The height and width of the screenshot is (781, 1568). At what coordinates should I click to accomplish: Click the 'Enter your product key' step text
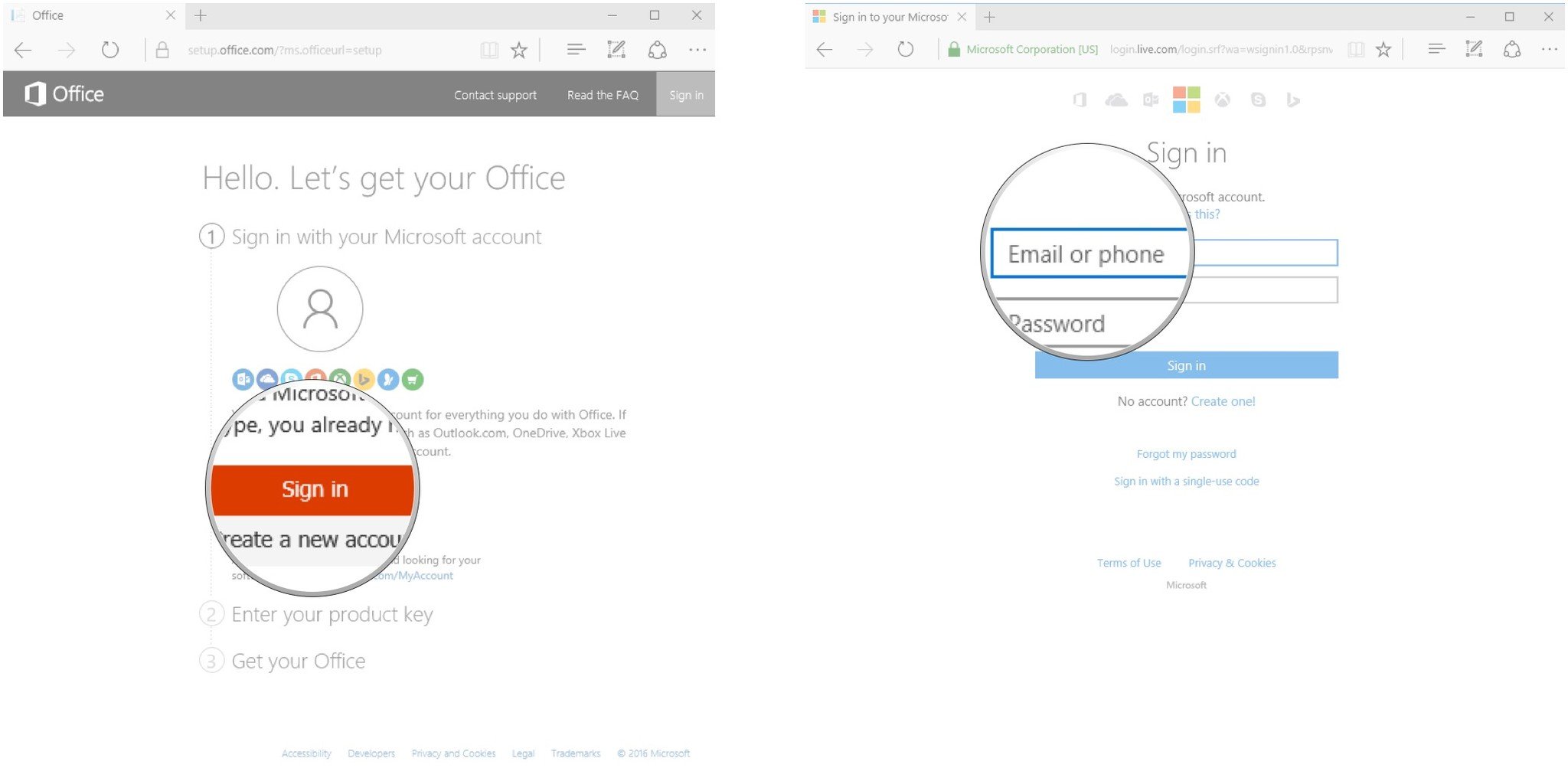(332, 615)
